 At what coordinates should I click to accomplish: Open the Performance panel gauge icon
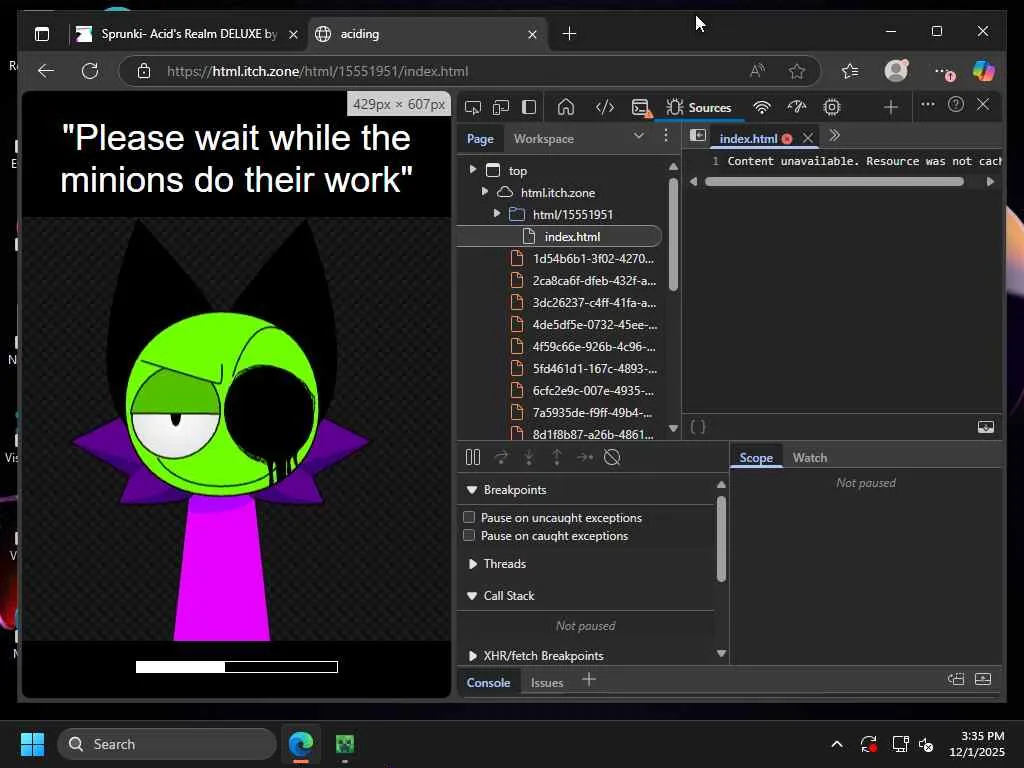coord(797,107)
